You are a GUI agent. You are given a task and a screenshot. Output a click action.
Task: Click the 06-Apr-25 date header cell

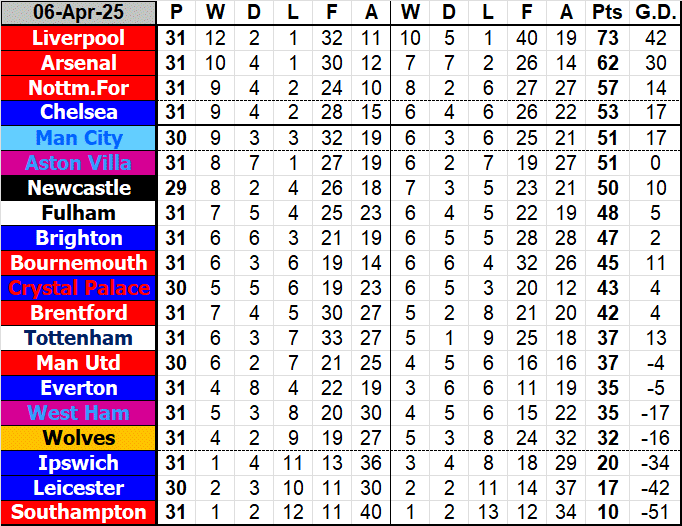coord(79,13)
